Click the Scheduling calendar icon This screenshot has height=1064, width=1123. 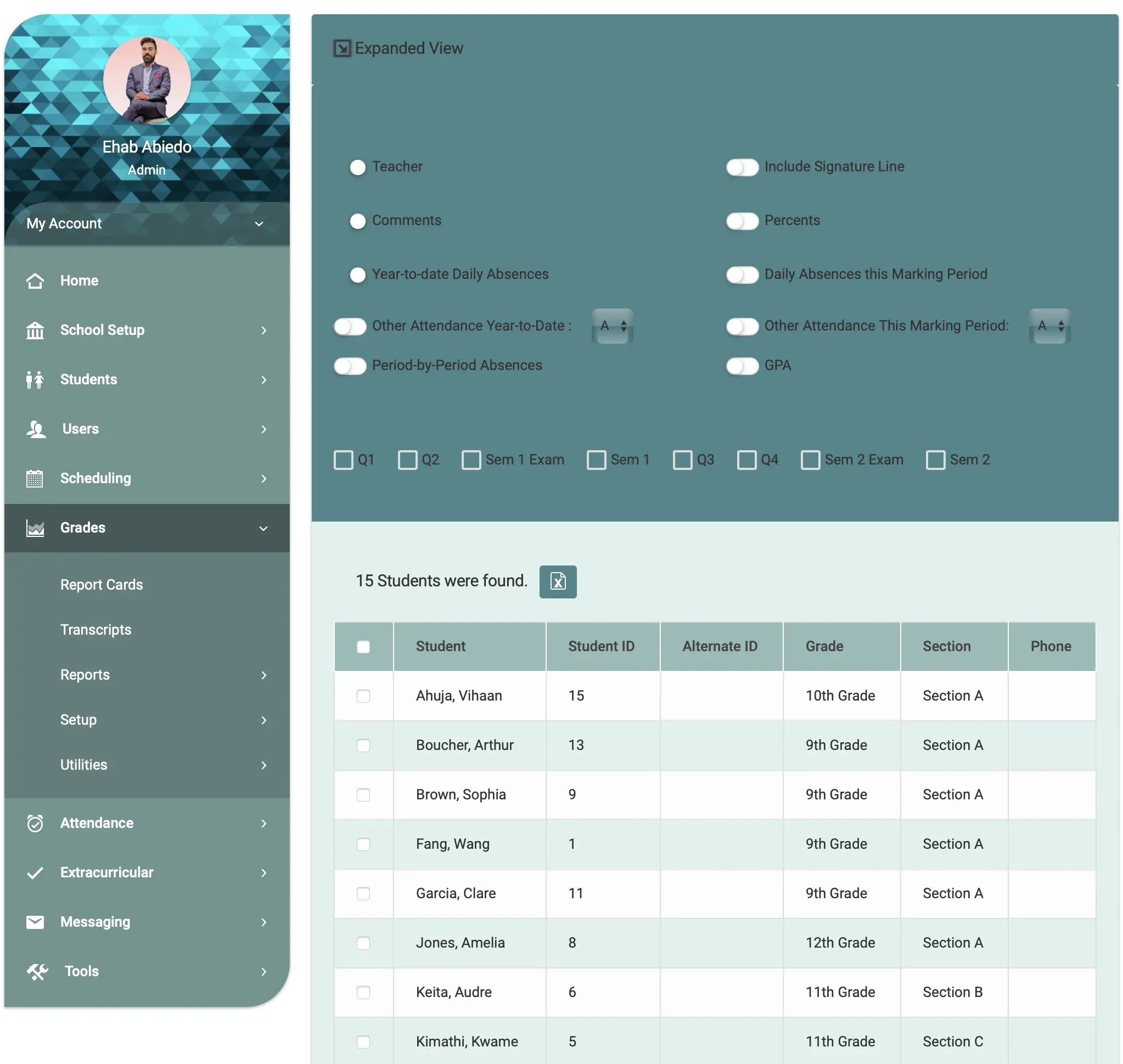pyautogui.click(x=35, y=479)
